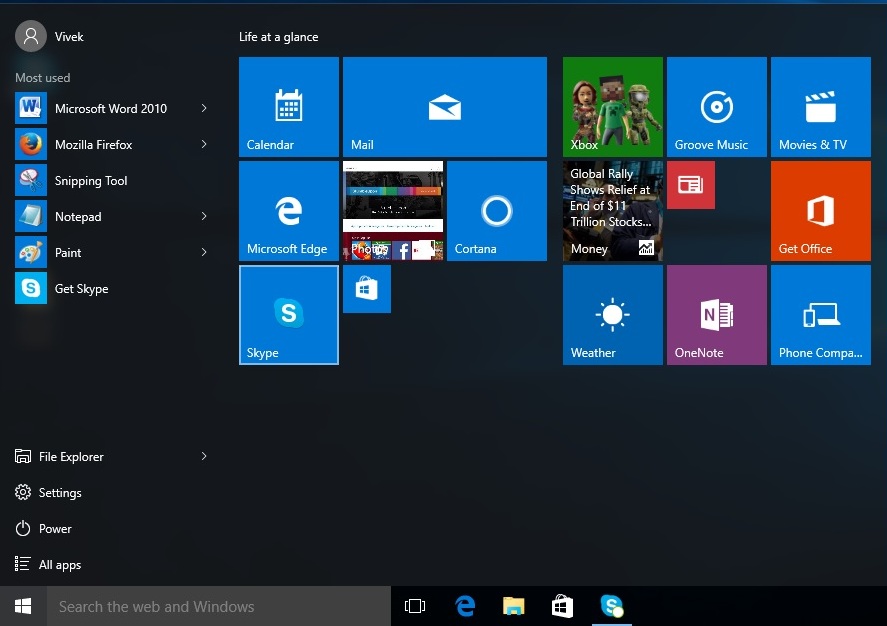Expand Paint jump list arrow

pos(204,252)
